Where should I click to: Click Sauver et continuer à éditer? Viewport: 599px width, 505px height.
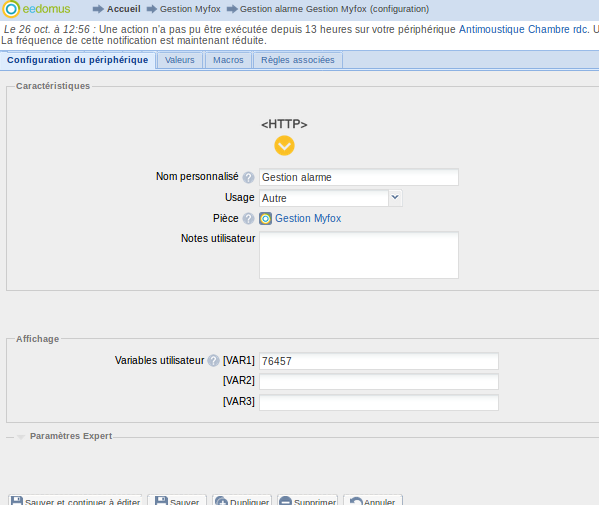tap(75, 500)
